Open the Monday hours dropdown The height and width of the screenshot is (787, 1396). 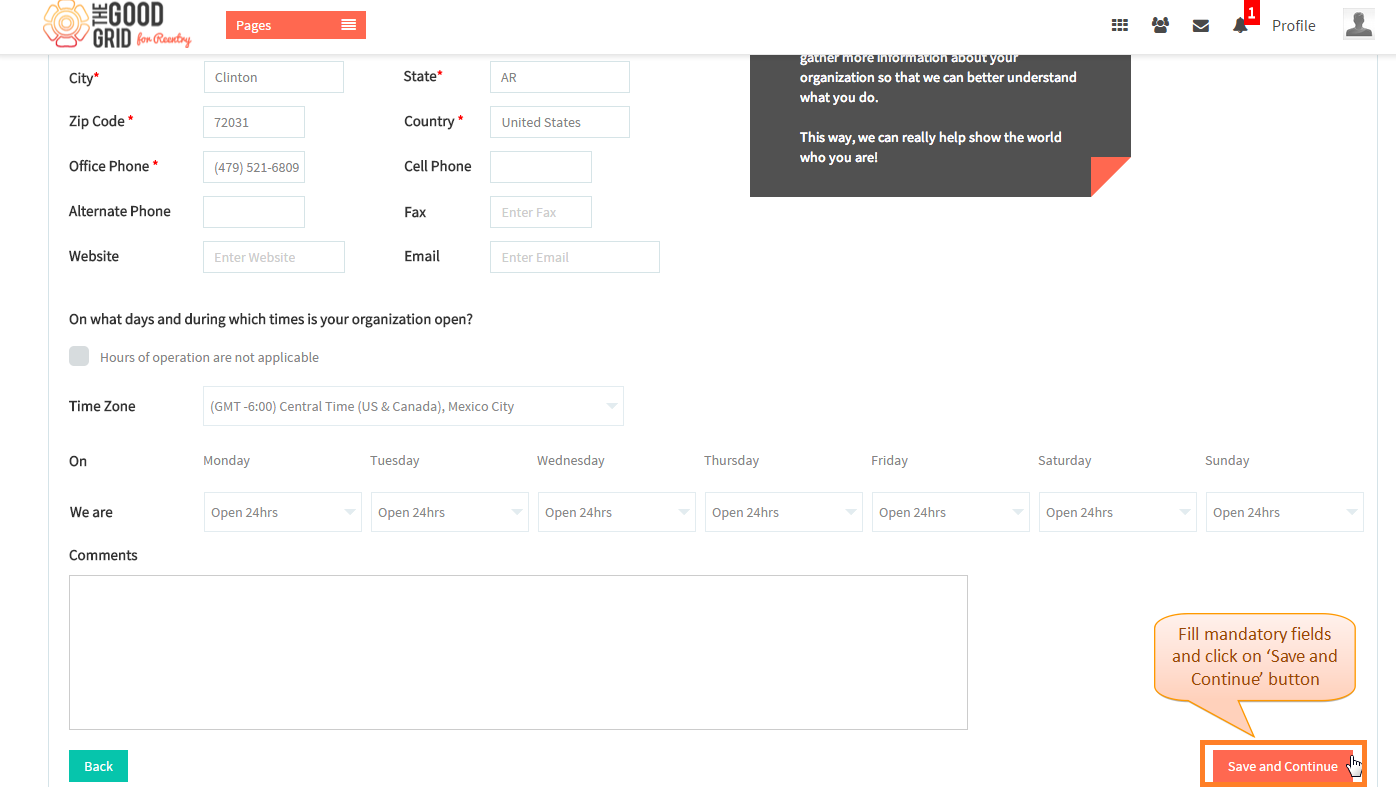[283, 512]
